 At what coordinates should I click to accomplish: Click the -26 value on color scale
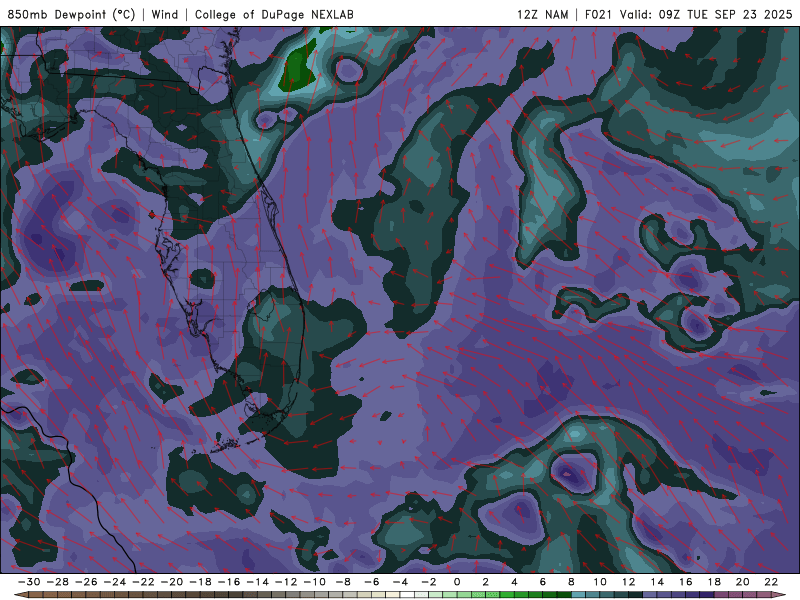tap(86, 582)
